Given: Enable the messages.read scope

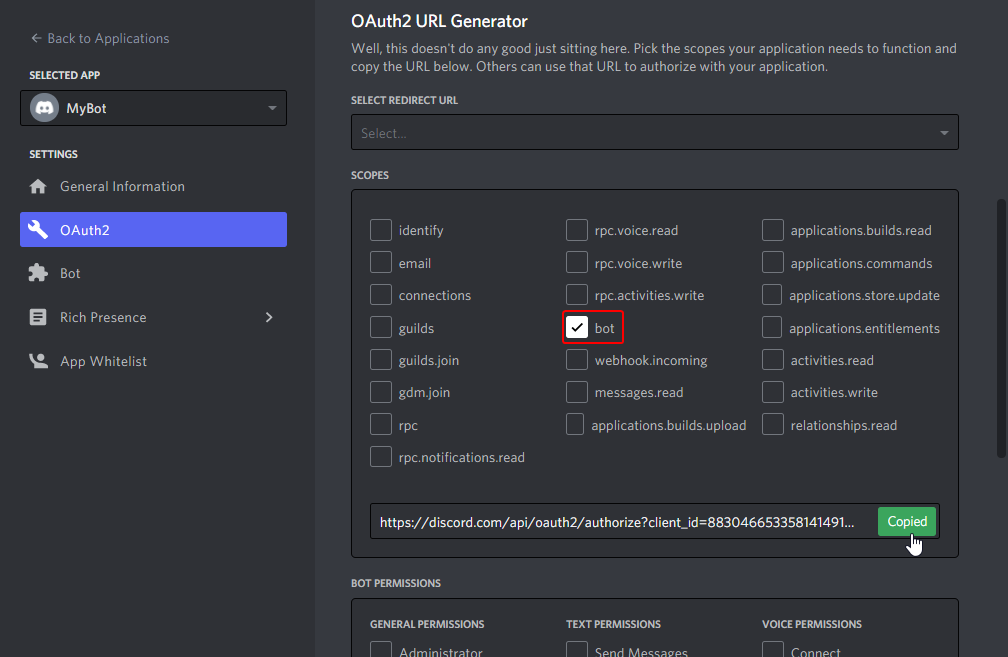Looking at the screenshot, I should 577,392.
